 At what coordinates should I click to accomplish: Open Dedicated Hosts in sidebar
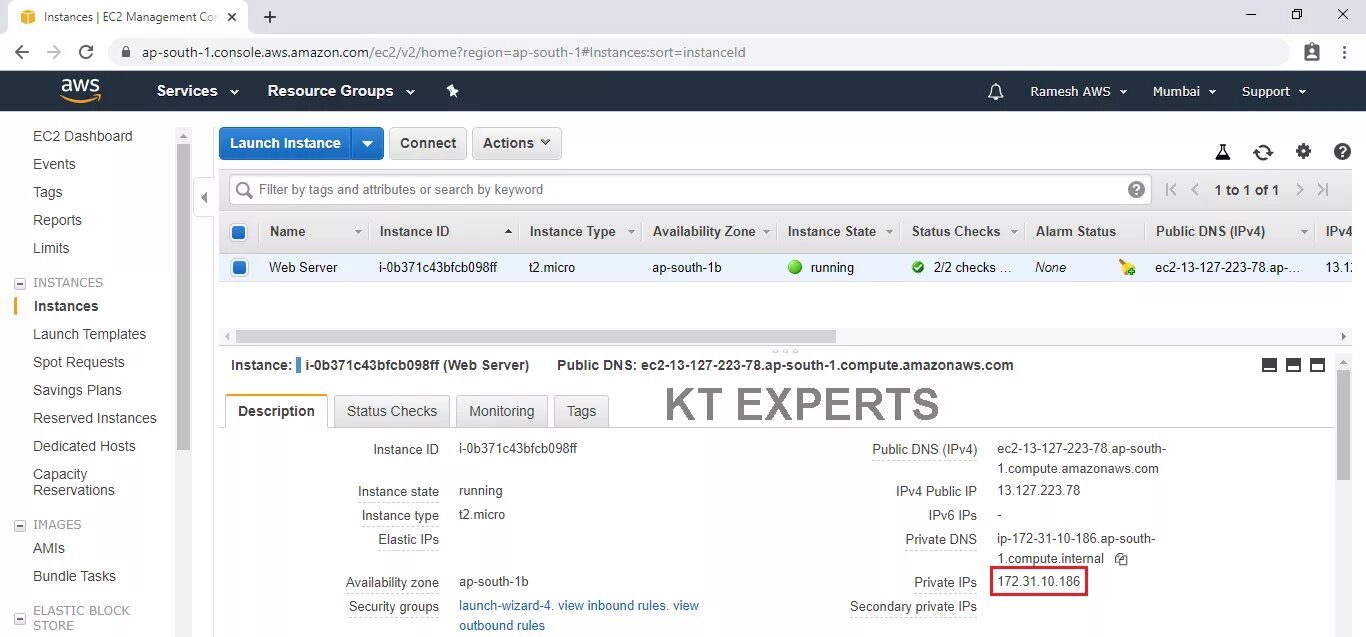coord(84,446)
